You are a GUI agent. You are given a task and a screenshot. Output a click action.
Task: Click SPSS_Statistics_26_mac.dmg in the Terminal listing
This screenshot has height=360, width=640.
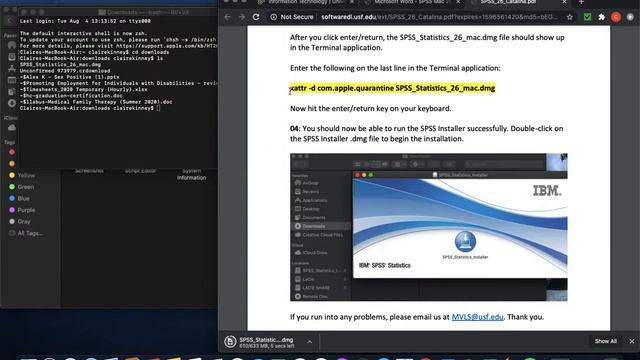click(60, 64)
